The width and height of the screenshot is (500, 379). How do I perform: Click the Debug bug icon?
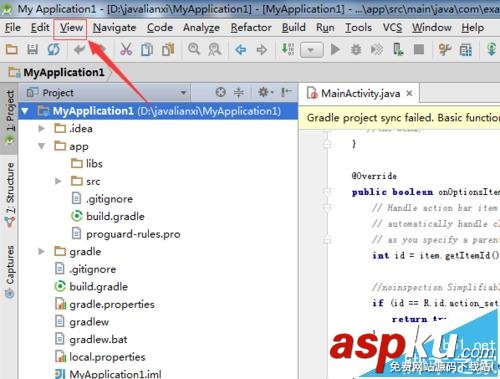356,50
